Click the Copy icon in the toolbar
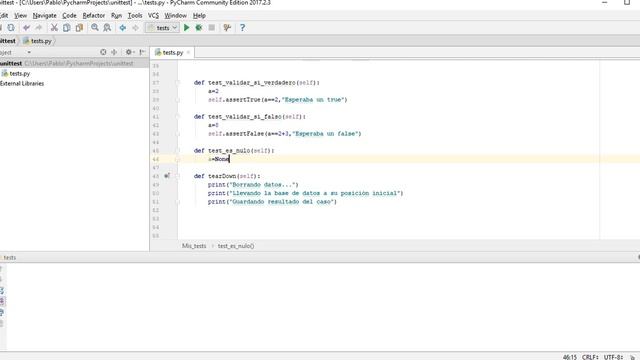Screen dimensions: 640x360 click(67, 28)
